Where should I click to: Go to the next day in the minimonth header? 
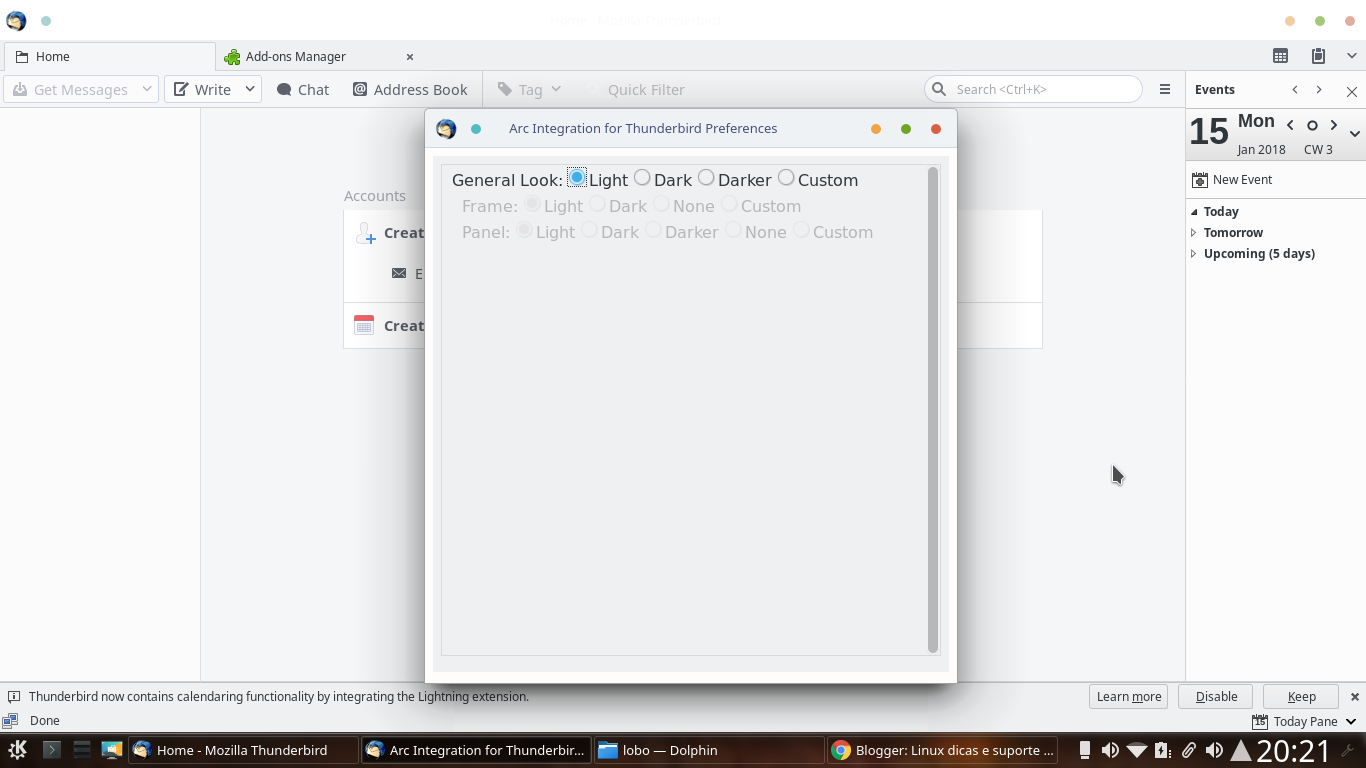coord(1334,125)
